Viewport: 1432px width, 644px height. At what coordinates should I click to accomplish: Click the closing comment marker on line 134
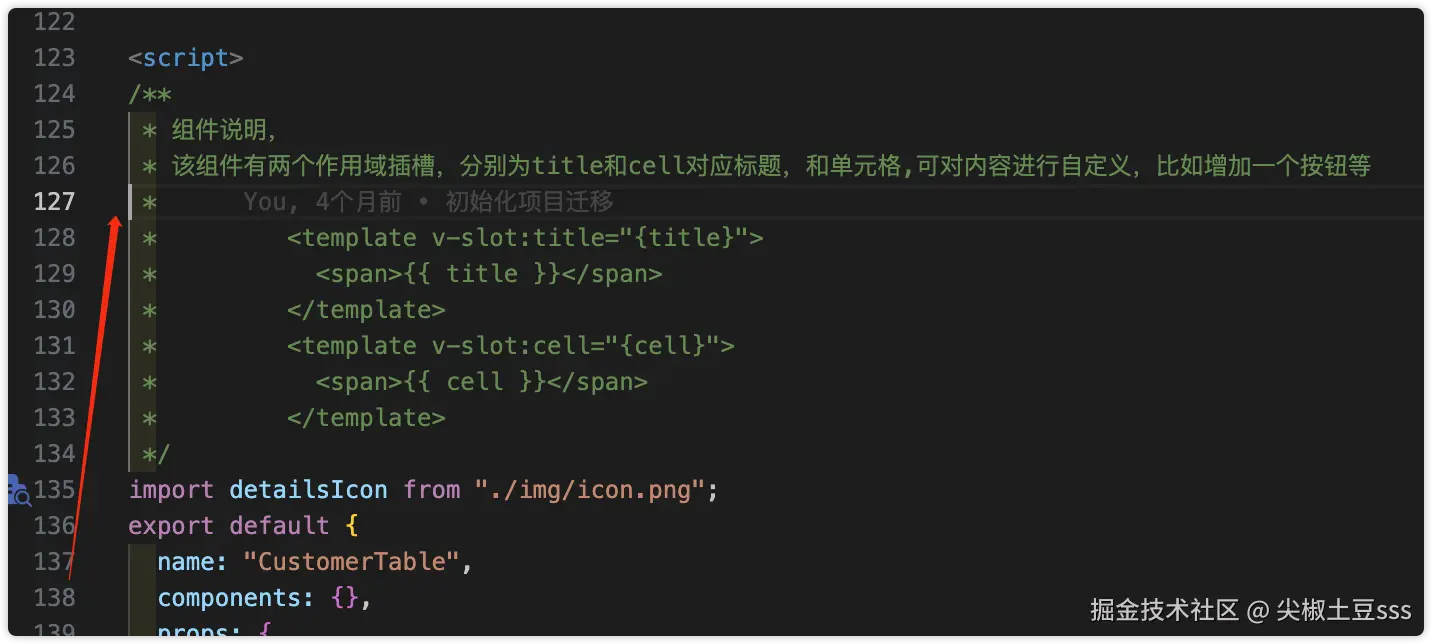point(156,454)
